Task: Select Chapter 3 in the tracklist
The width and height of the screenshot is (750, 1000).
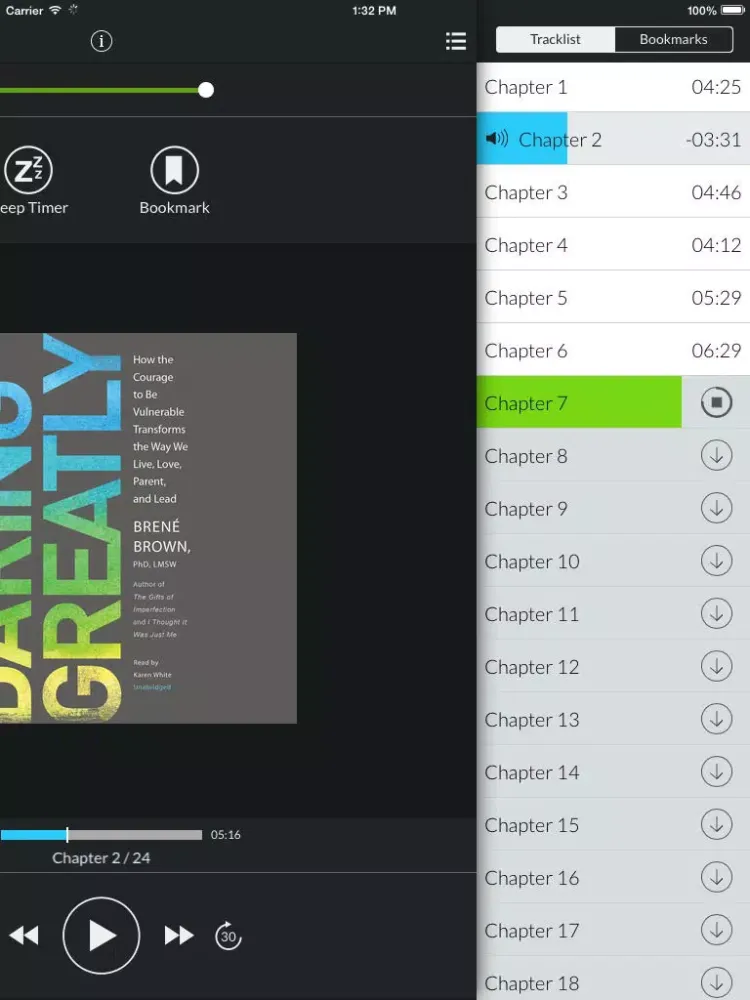Action: pyautogui.click(x=614, y=192)
